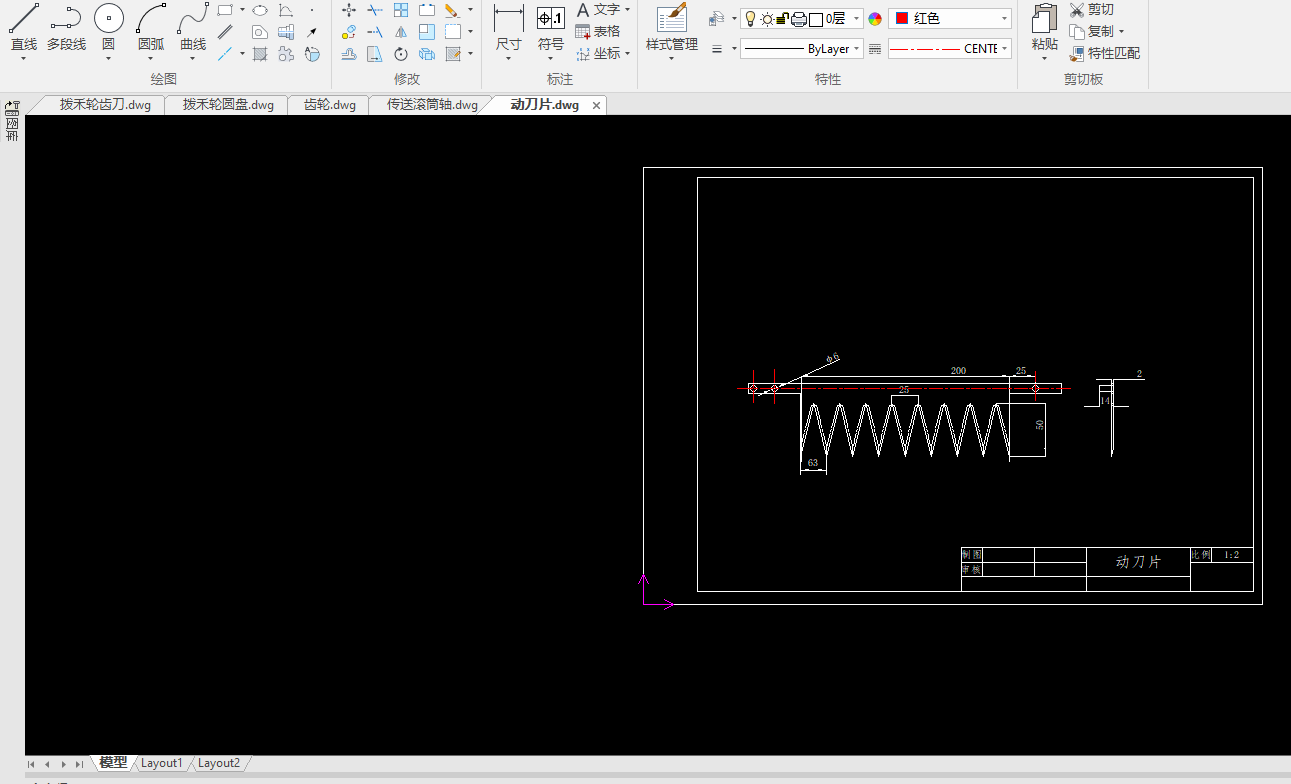Image resolution: width=1291 pixels, height=784 pixels.
Task: Click the 特性匹配 (Match Properties) button
Action: [1104, 54]
